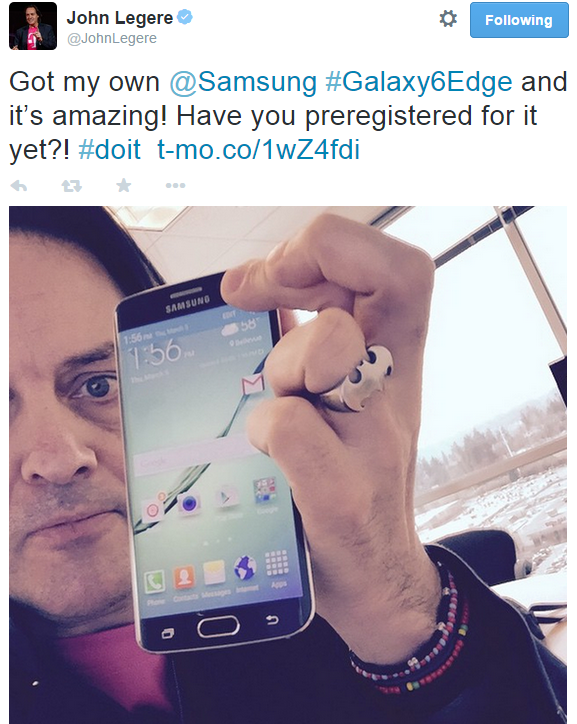Click the #doit hashtag

[109, 150]
